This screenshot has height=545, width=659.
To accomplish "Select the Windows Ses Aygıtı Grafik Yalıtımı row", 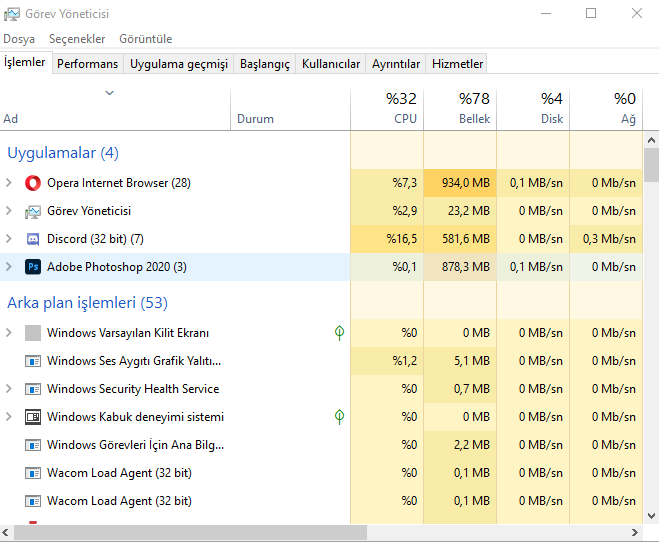I will (x=134, y=361).
